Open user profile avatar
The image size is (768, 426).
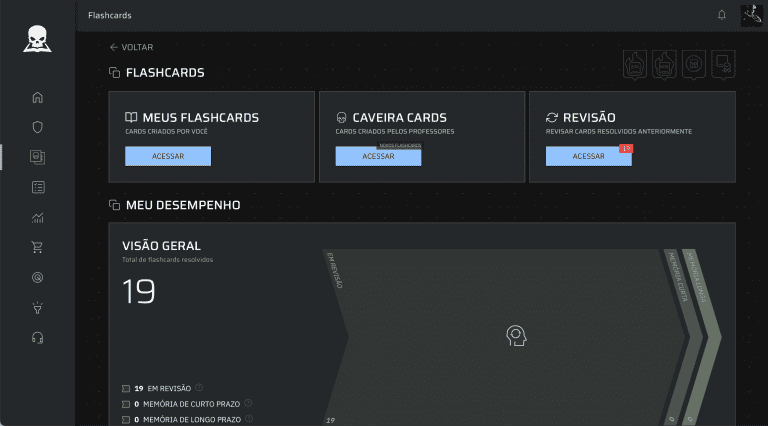pyautogui.click(x=751, y=15)
